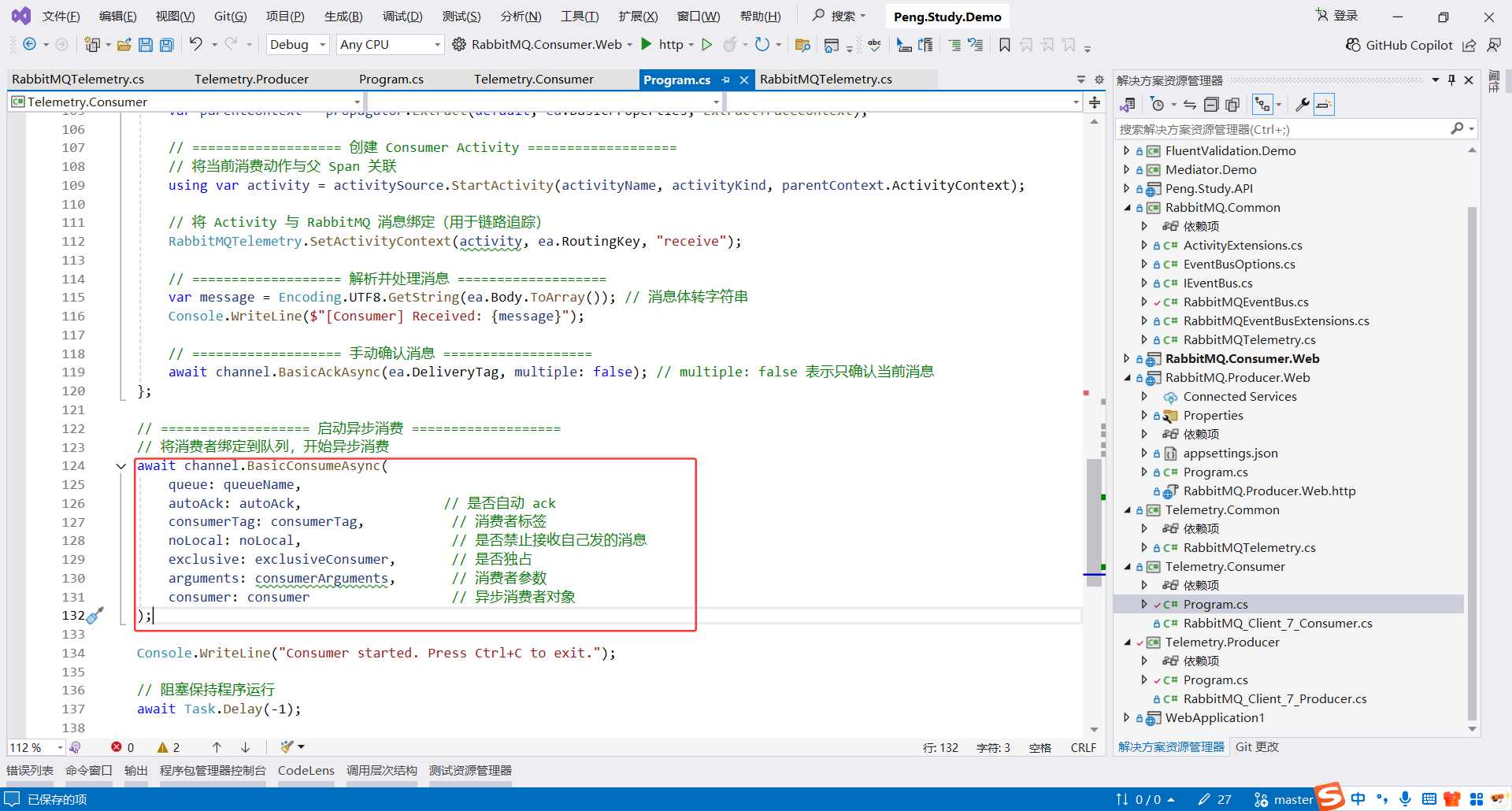Click the pending changes count 27 in status bar
1512x811 pixels.
click(1214, 799)
